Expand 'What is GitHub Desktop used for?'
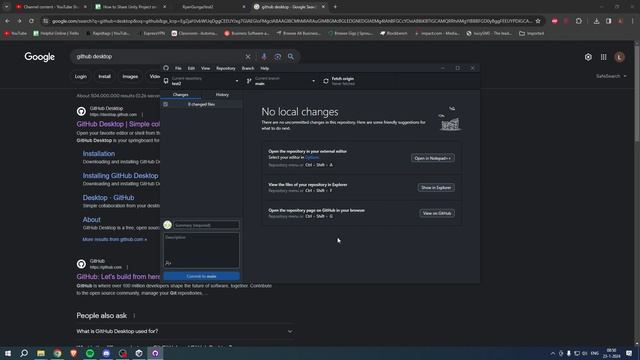Screen dimensions: 640x360 coord(185,331)
